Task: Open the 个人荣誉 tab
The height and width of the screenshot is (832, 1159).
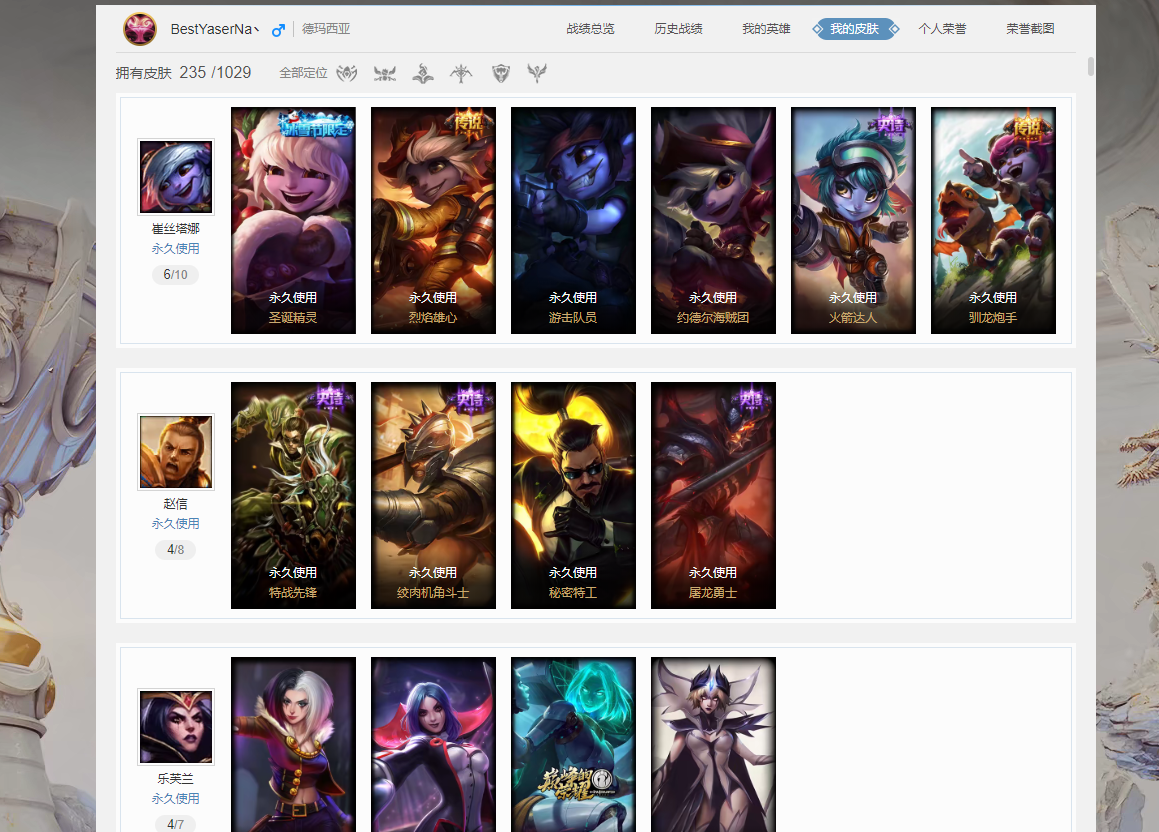Action: (942, 29)
